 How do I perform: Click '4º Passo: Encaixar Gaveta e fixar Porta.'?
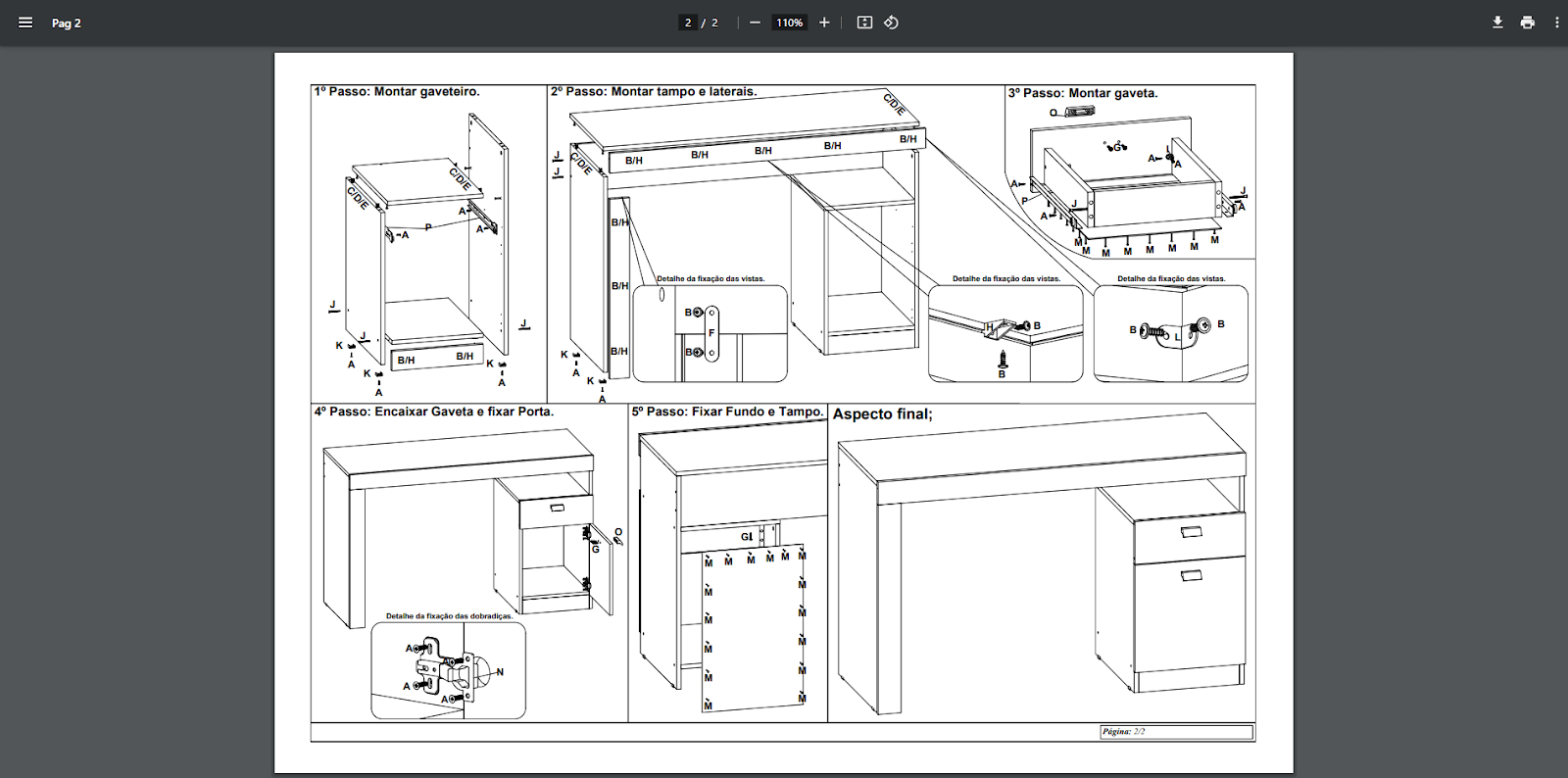pyautogui.click(x=434, y=412)
